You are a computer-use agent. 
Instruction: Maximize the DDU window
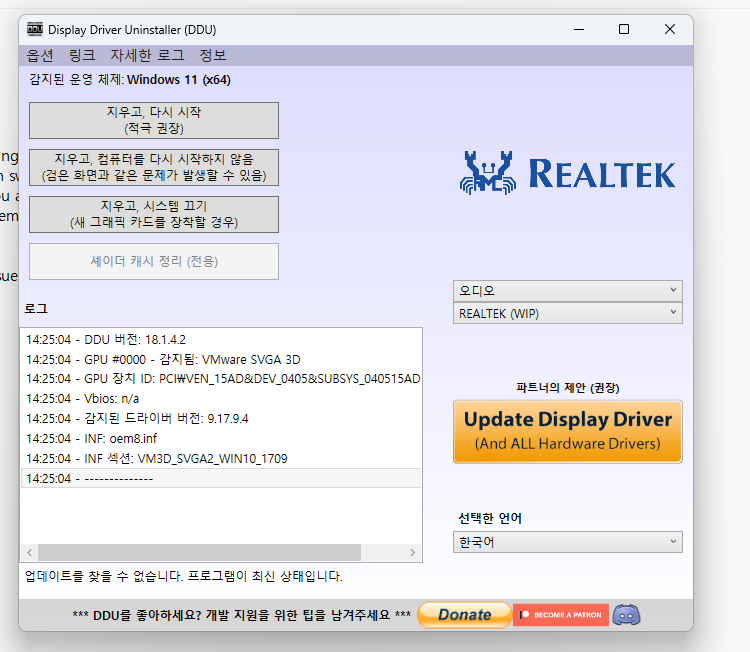point(624,29)
